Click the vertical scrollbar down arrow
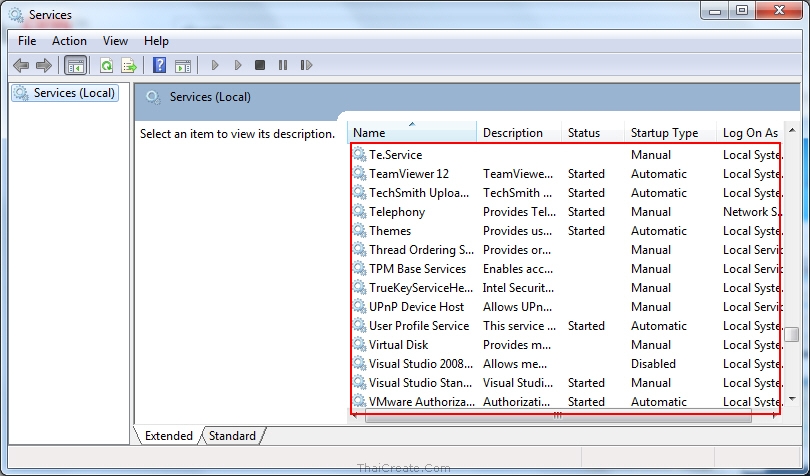810x476 pixels. tap(791, 399)
